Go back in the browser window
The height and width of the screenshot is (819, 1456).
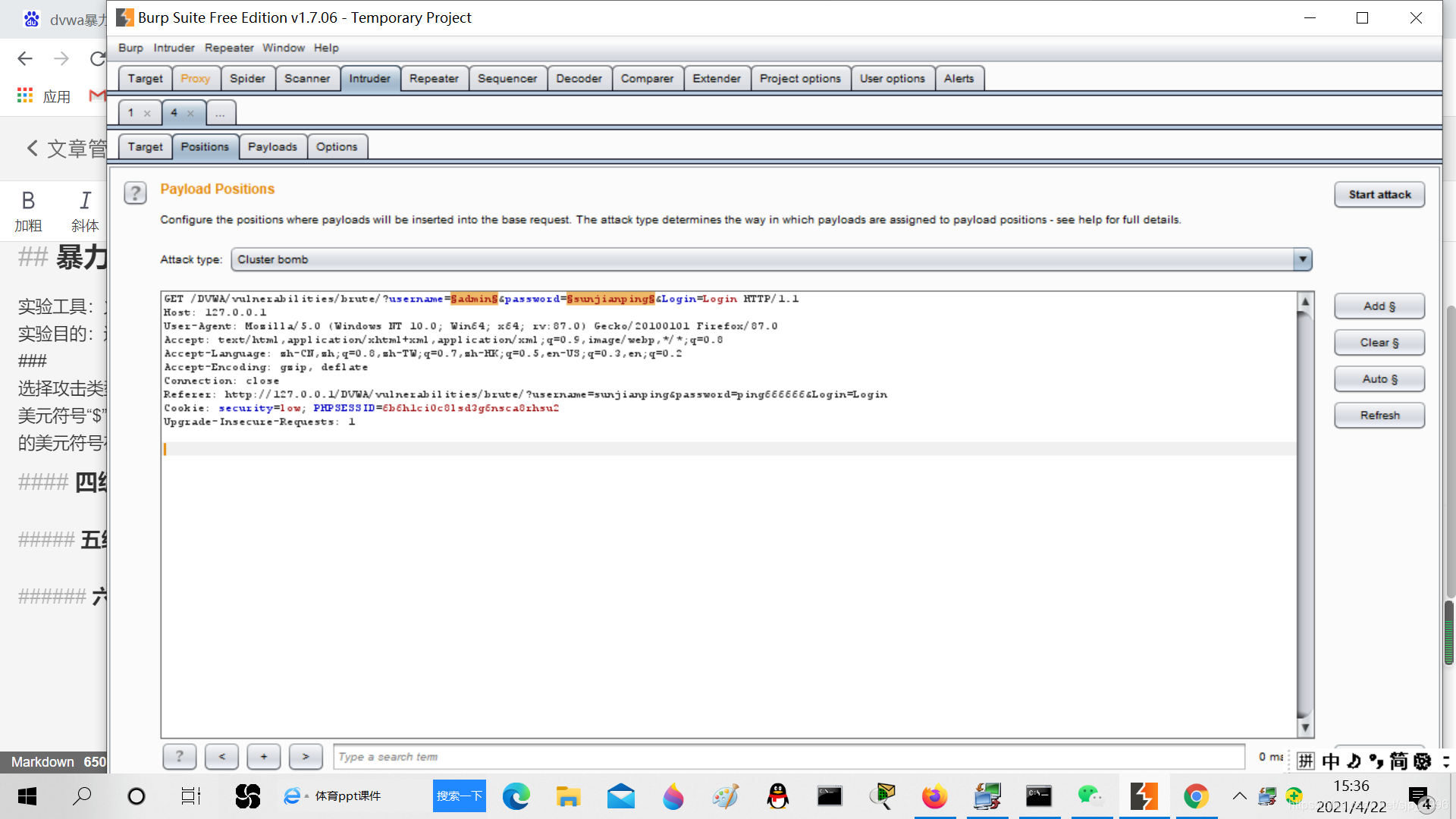pyautogui.click(x=25, y=58)
